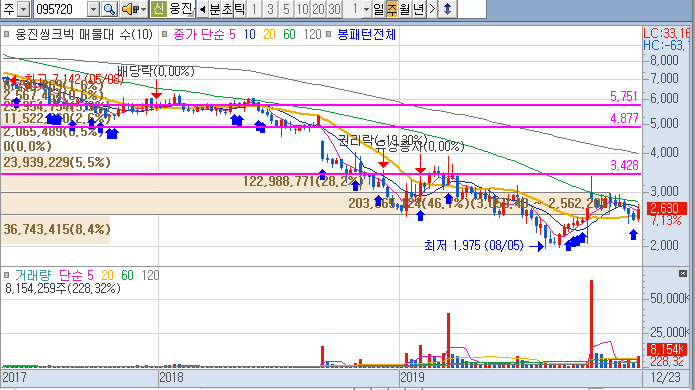Click the 5,751 magenta price level label
695x390 pixels.
coord(624,96)
